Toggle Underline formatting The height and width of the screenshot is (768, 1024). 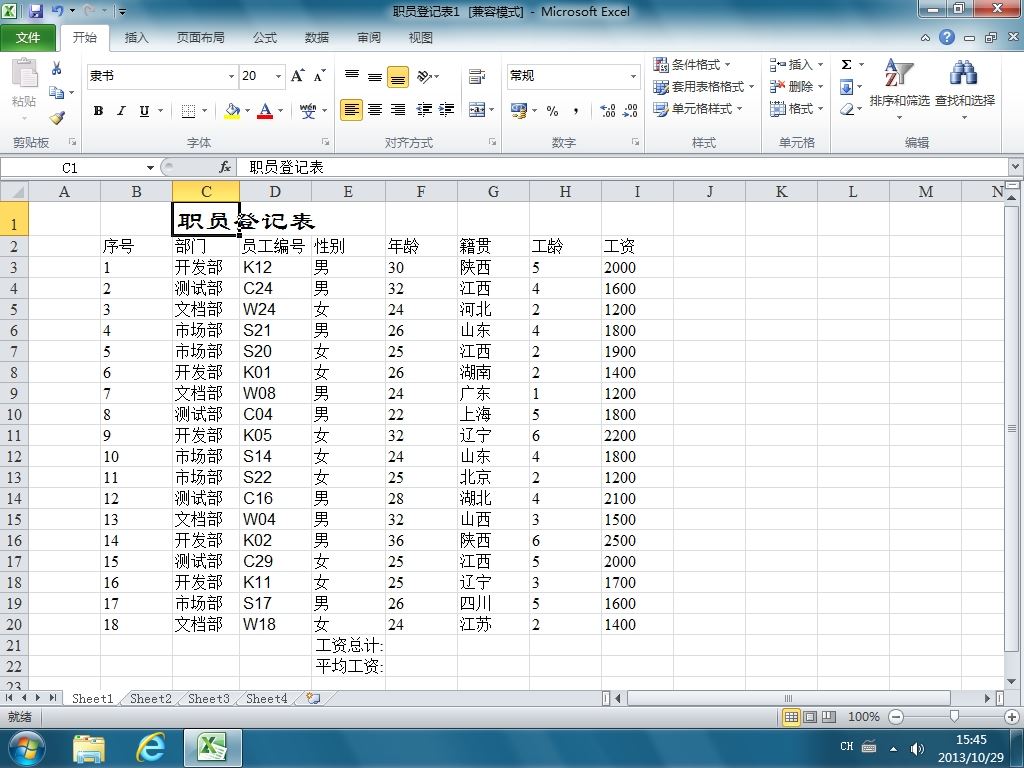(144, 111)
